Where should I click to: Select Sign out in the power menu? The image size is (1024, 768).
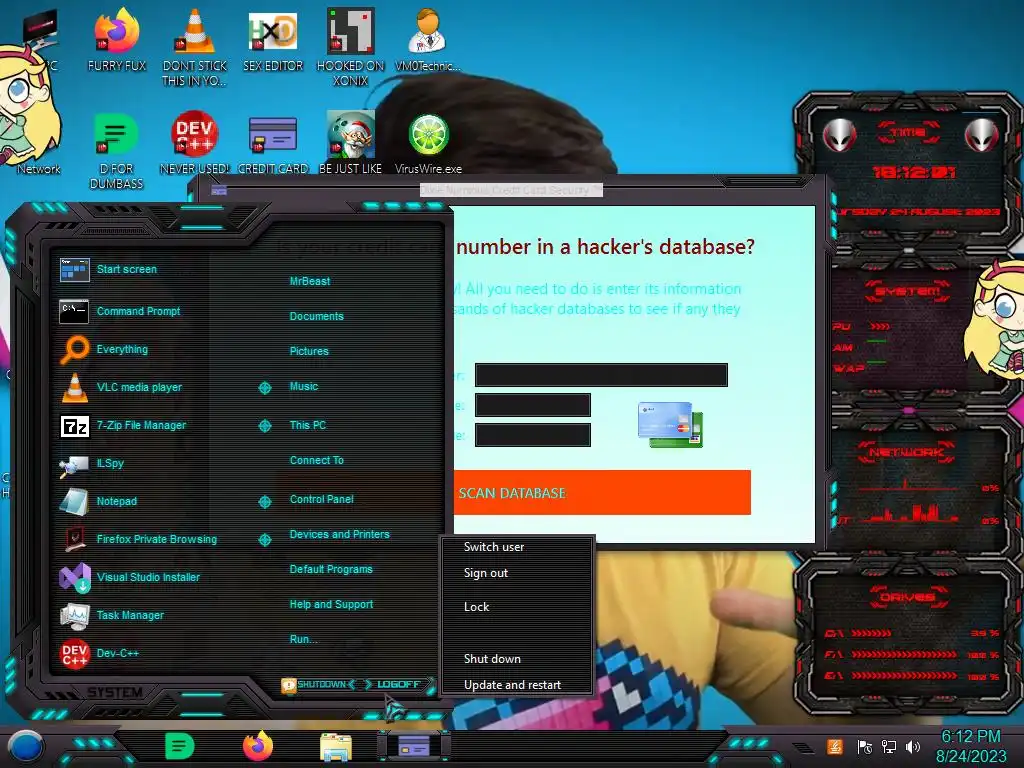(x=485, y=573)
